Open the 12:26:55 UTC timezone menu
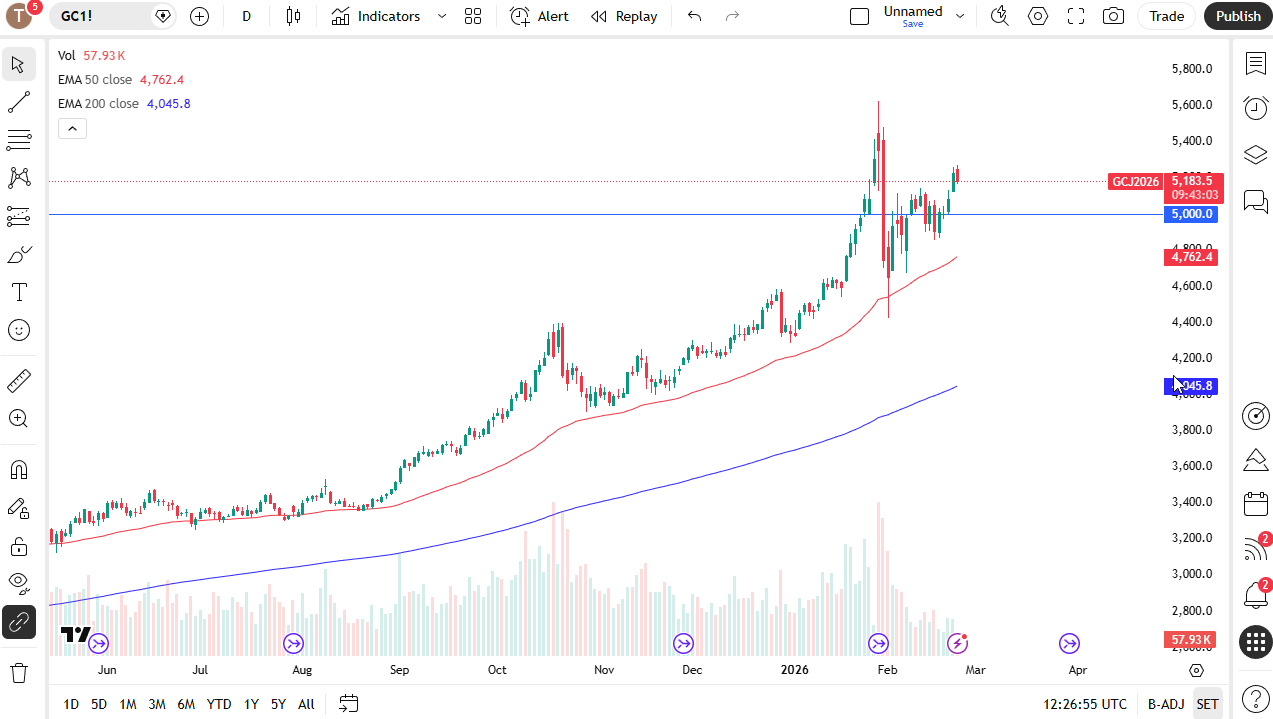 click(1085, 704)
